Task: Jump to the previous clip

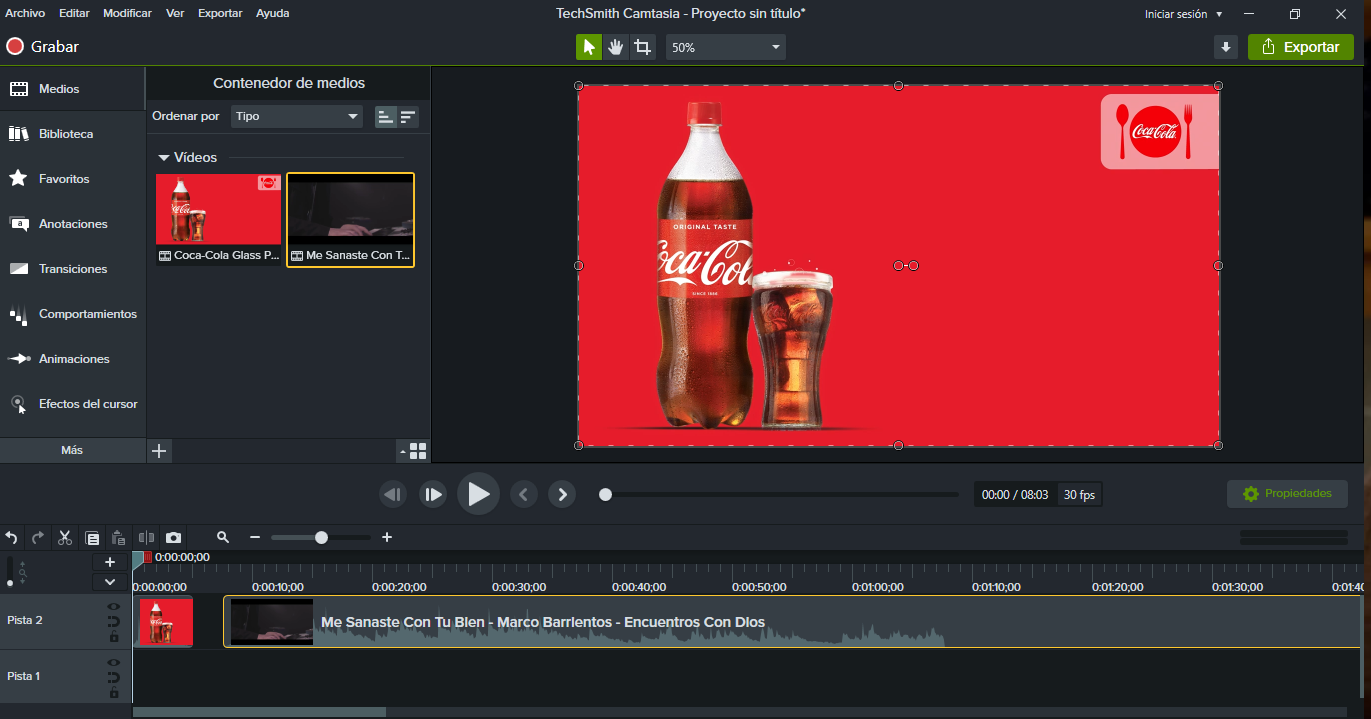Action: 523,494
